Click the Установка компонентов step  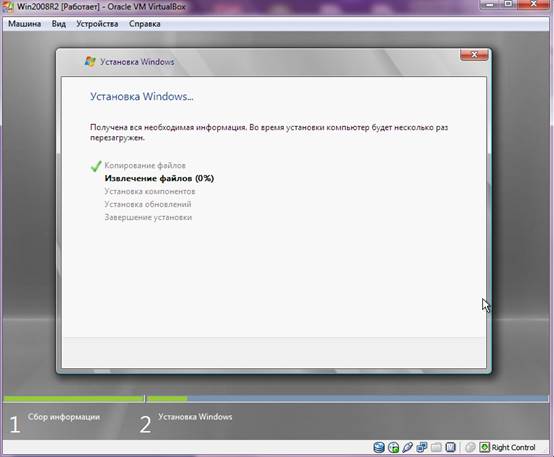(150, 192)
